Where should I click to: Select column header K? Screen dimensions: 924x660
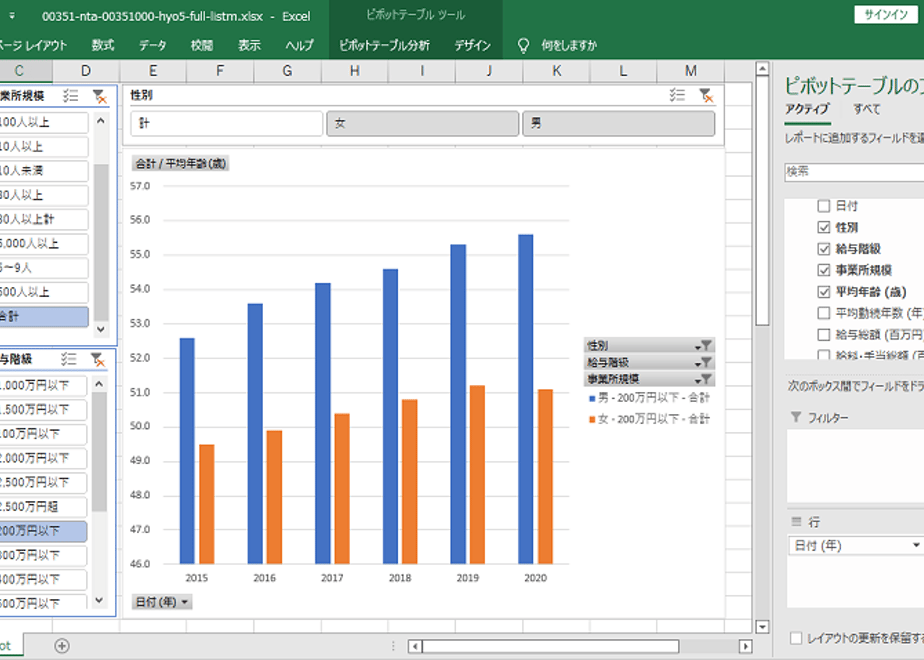coord(556,71)
